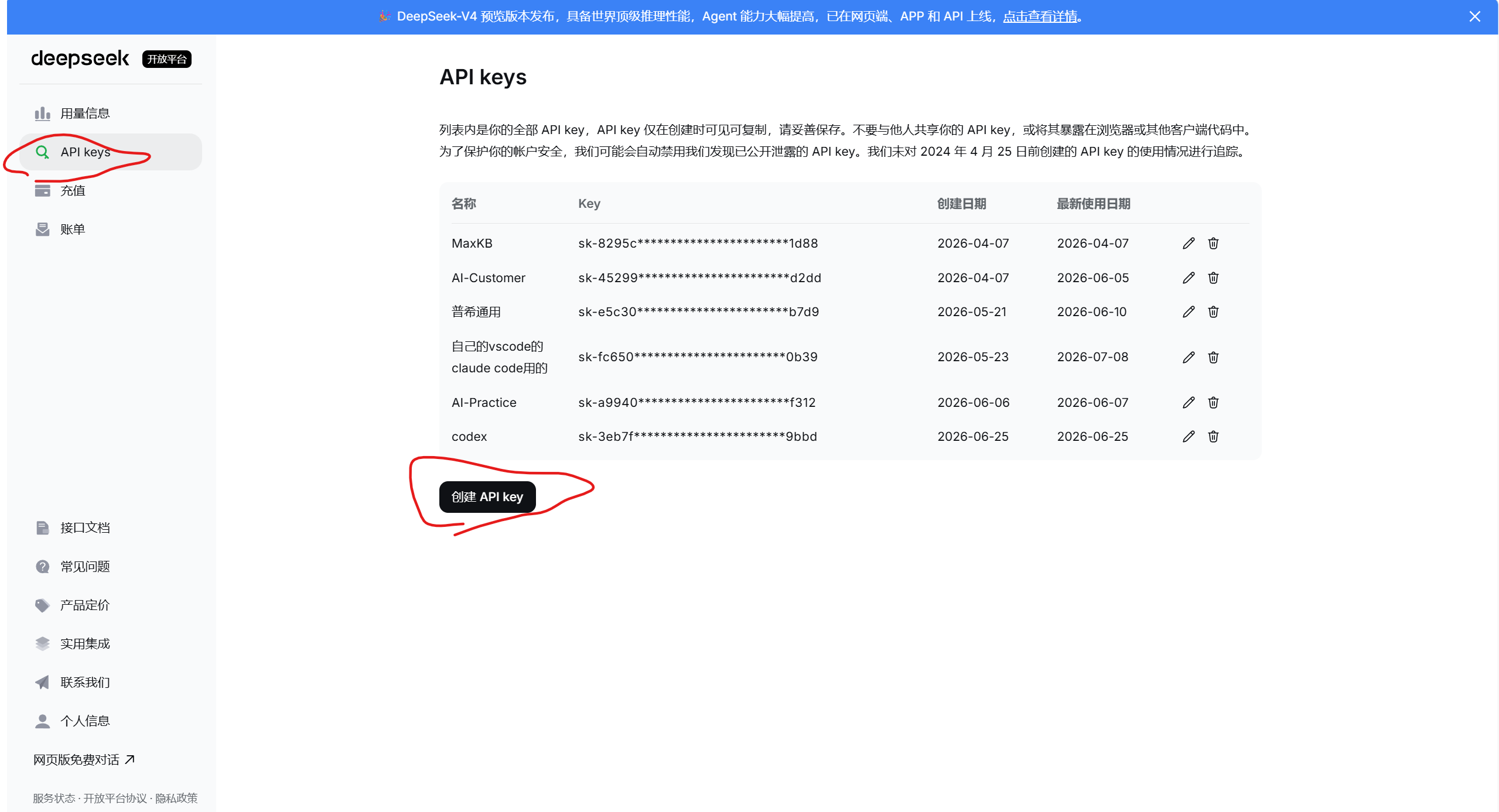Open the 账单 billing page
The width and height of the screenshot is (1499, 812).
click(x=111, y=229)
